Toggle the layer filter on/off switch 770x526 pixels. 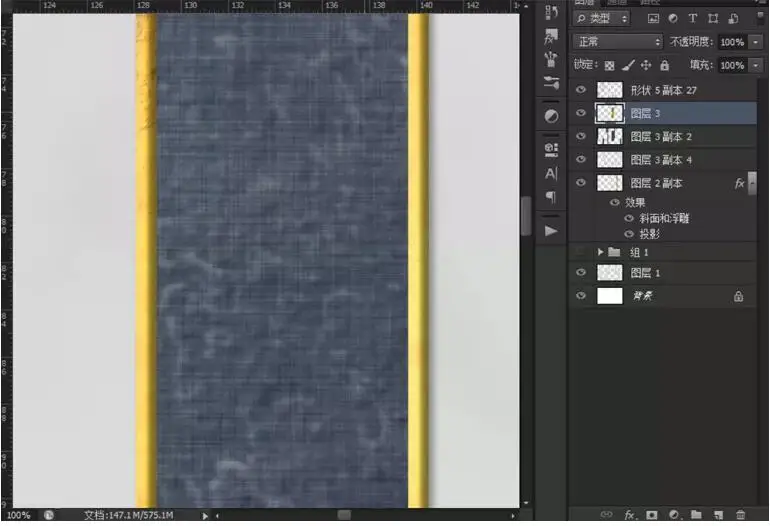click(x=762, y=18)
